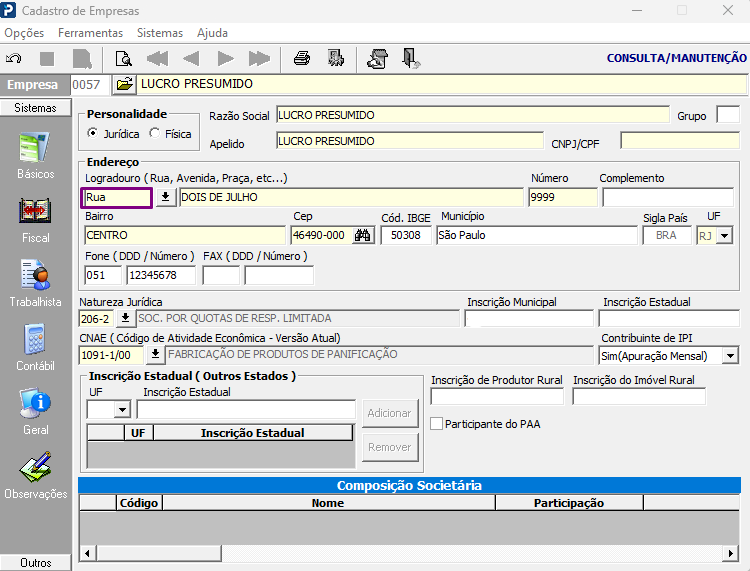
Task: Click the Natureza Jurídica lookup arrow
Action: point(125,318)
